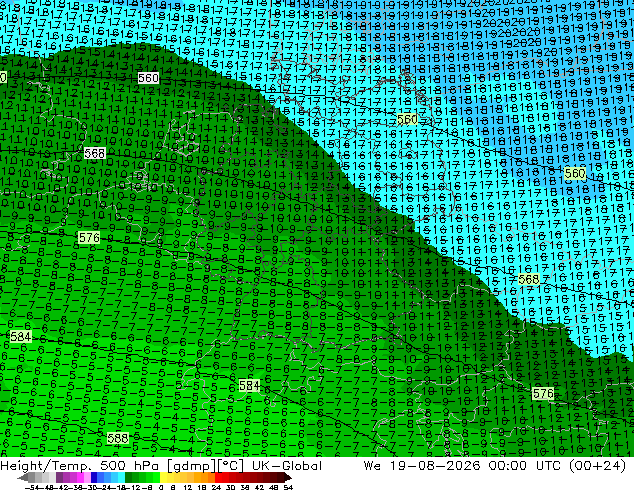Click the "24" value under color scale
The width and height of the screenshot is (634, 490).
pos(216,487)
